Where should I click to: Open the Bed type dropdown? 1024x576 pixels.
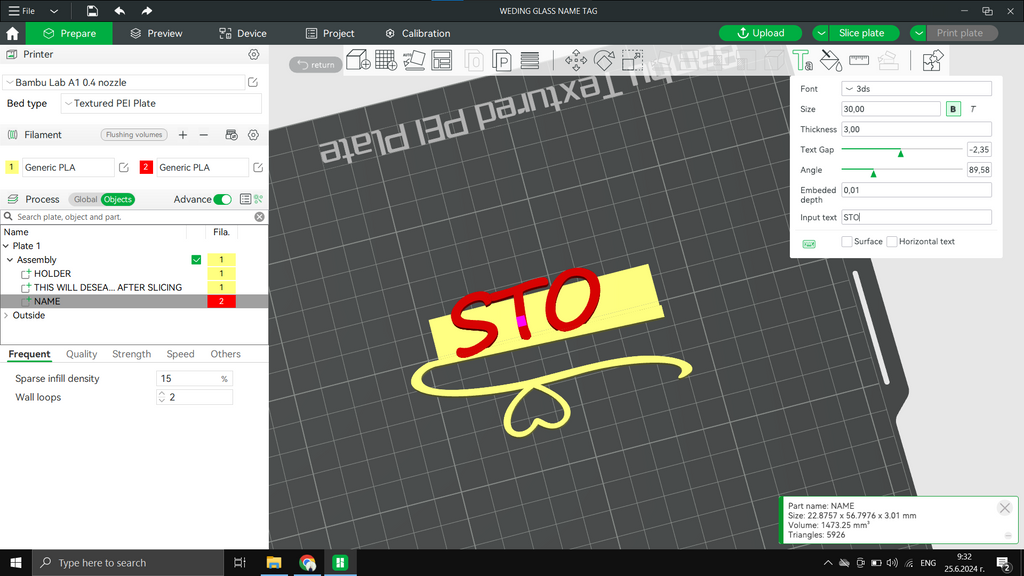click(161, 103)
